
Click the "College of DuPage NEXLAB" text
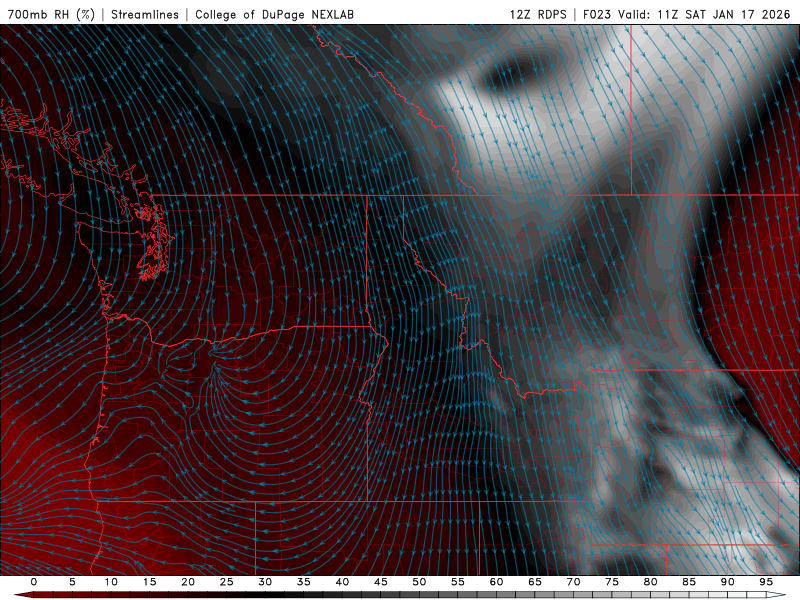[x=274, y=14]
